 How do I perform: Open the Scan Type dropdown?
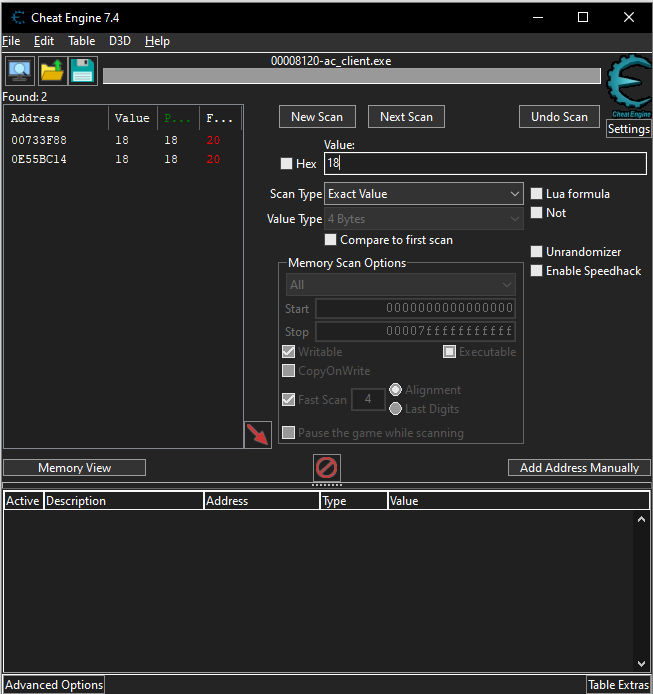pyautogui.click(x=424, y=194)
